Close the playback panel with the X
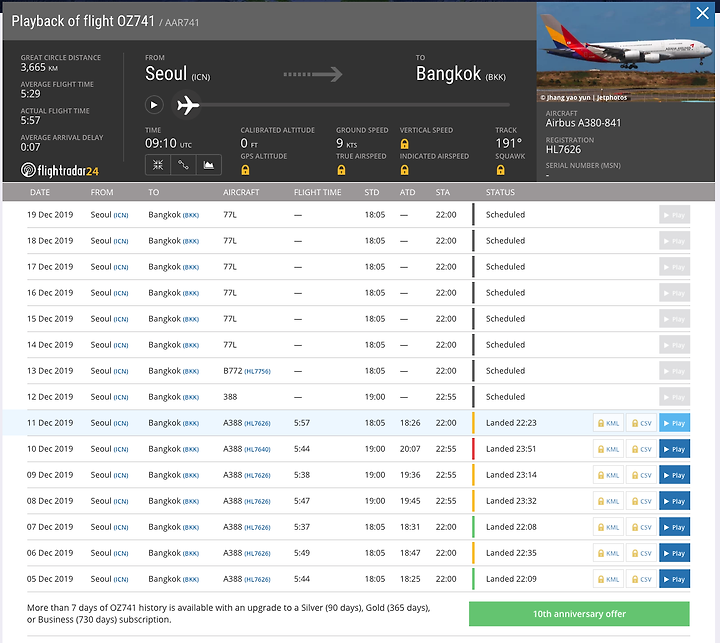The width and height of the screenshot is (720, 643). coord(702,13)
